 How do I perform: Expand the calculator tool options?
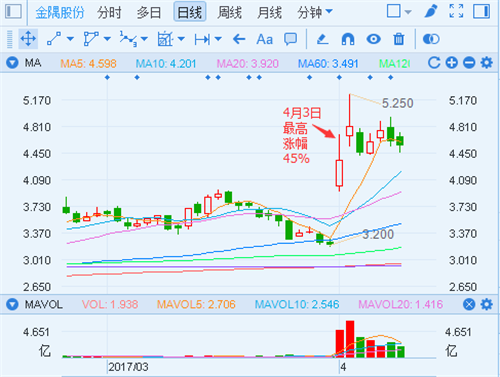click(x=181, y=39)
